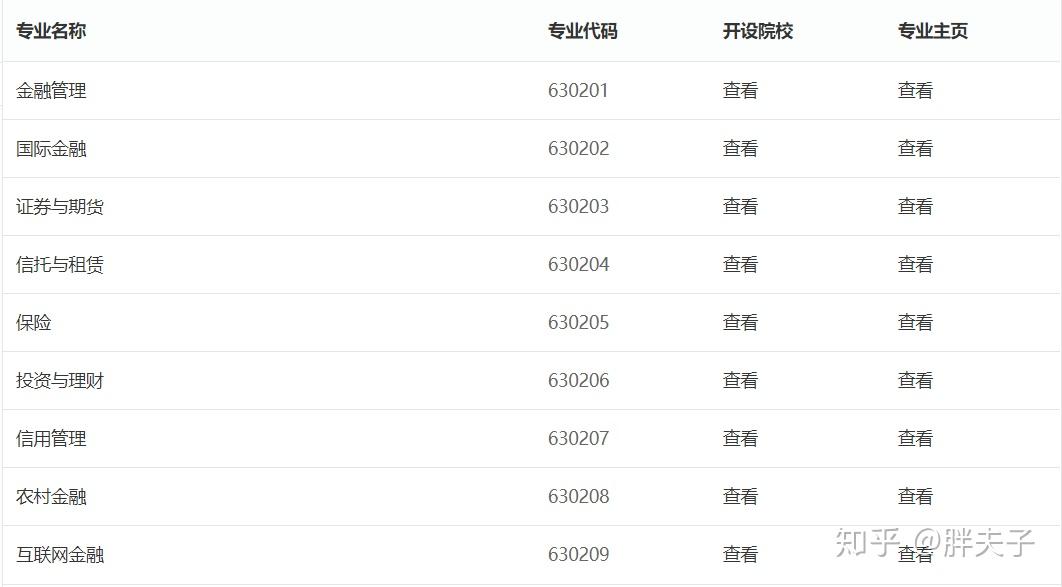
Task: View 开设院校 for 国际金融
Action: [x=740, y=148]
